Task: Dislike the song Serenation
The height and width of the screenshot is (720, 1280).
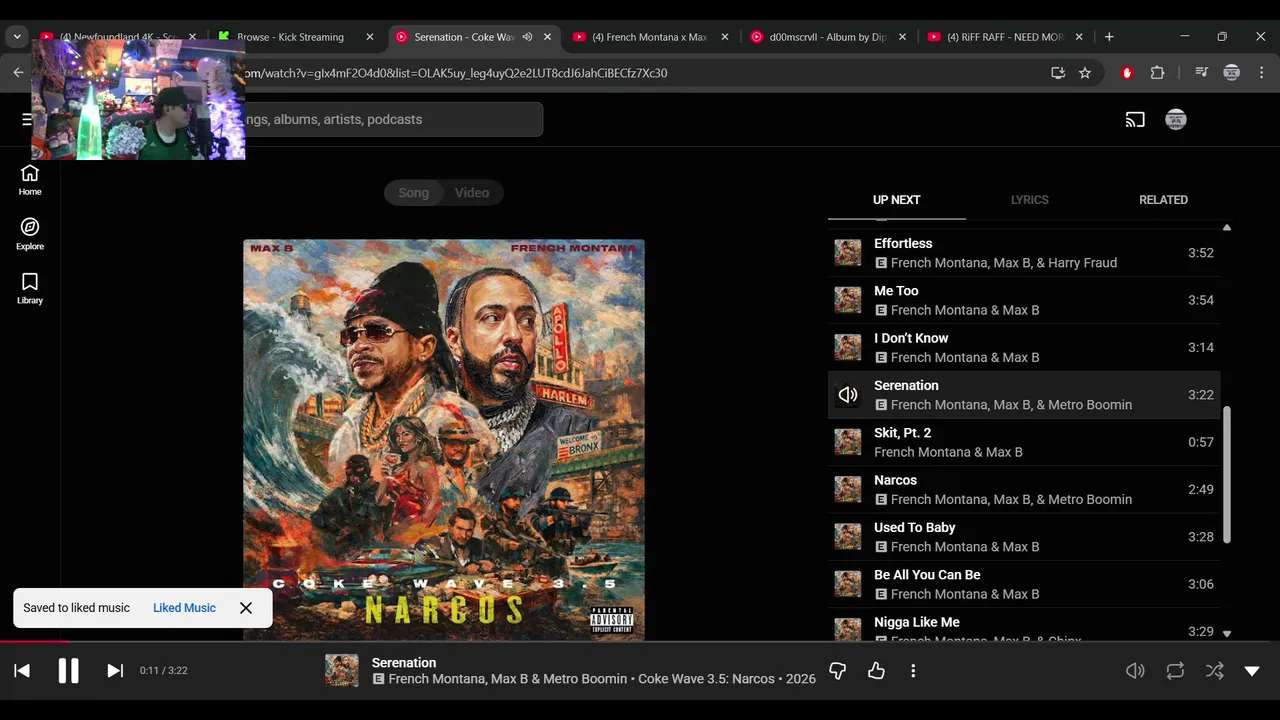Action: 838,671
